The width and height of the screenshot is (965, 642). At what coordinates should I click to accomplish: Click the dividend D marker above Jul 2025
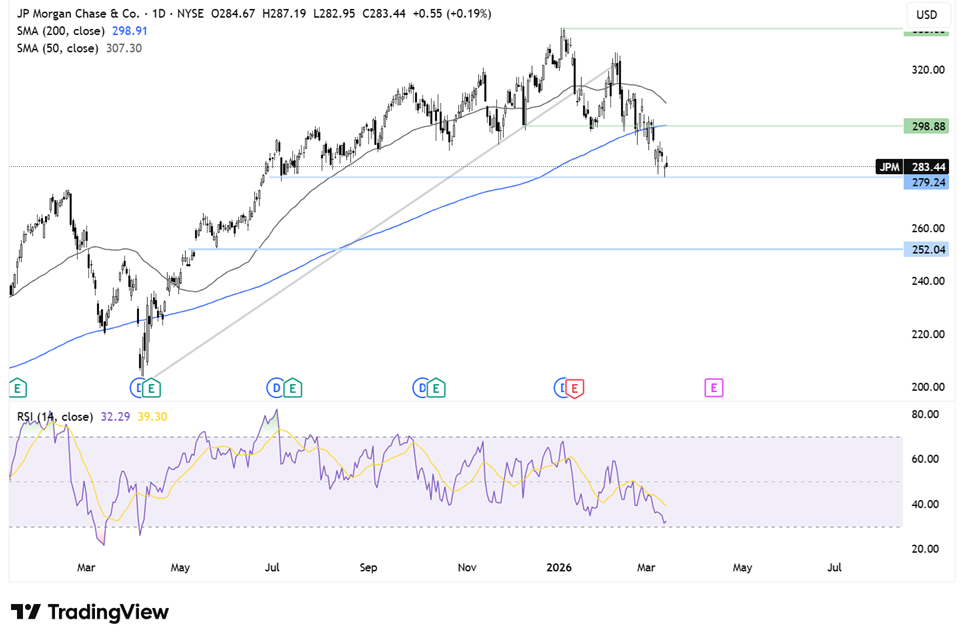[x=275, y=388]
